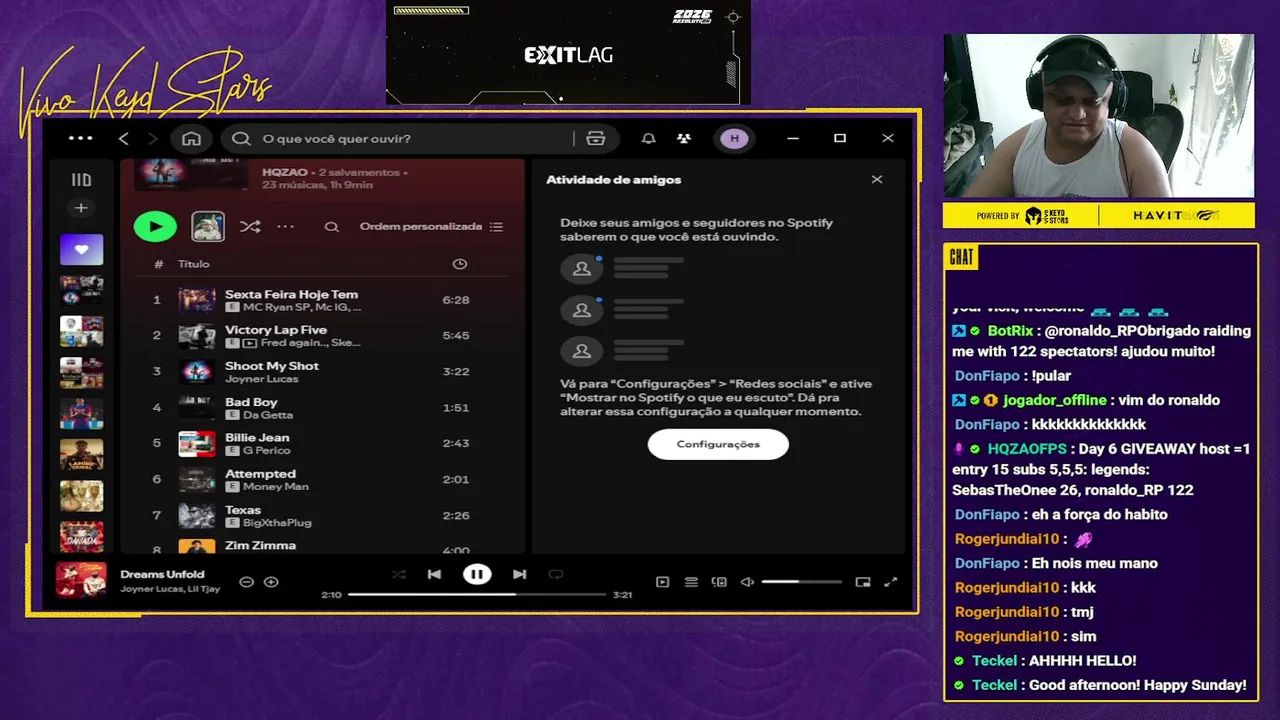Viewport: 1280px width, 720px height.
Task: Open the Spotify Home page
Action: pyautogui.click(x=192, y=138)
